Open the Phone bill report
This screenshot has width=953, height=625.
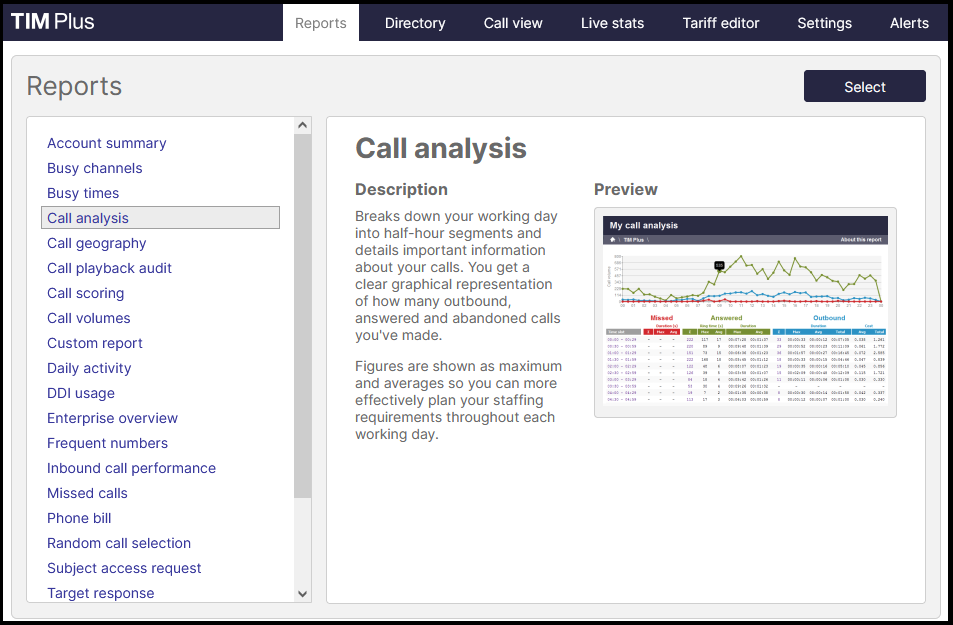coord(79,518)
